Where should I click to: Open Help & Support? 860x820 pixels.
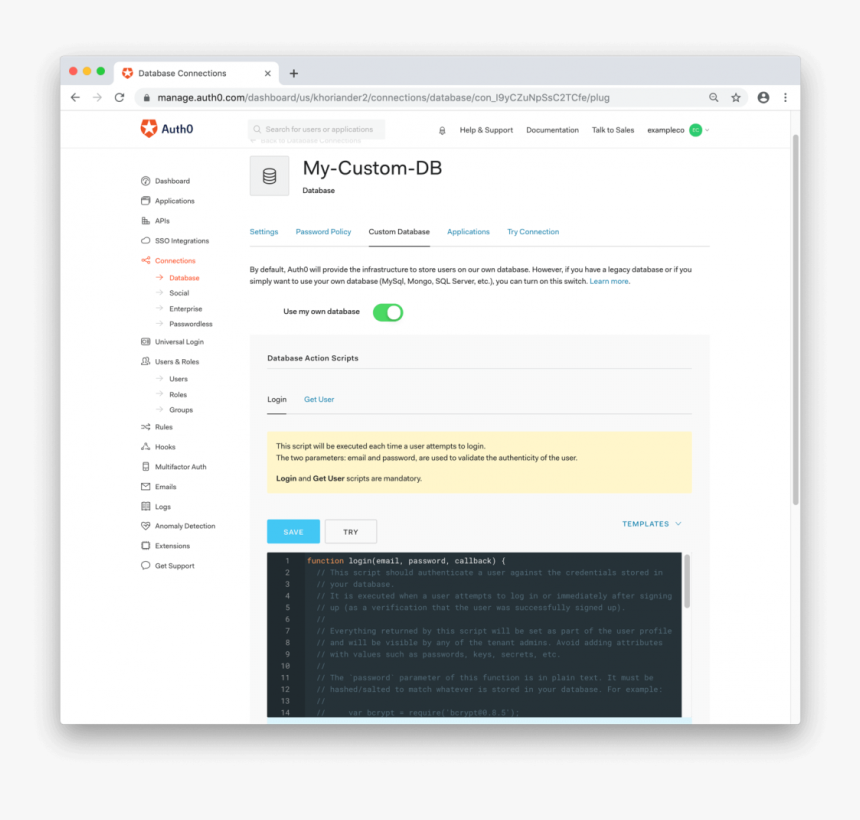tap(486, 130)
